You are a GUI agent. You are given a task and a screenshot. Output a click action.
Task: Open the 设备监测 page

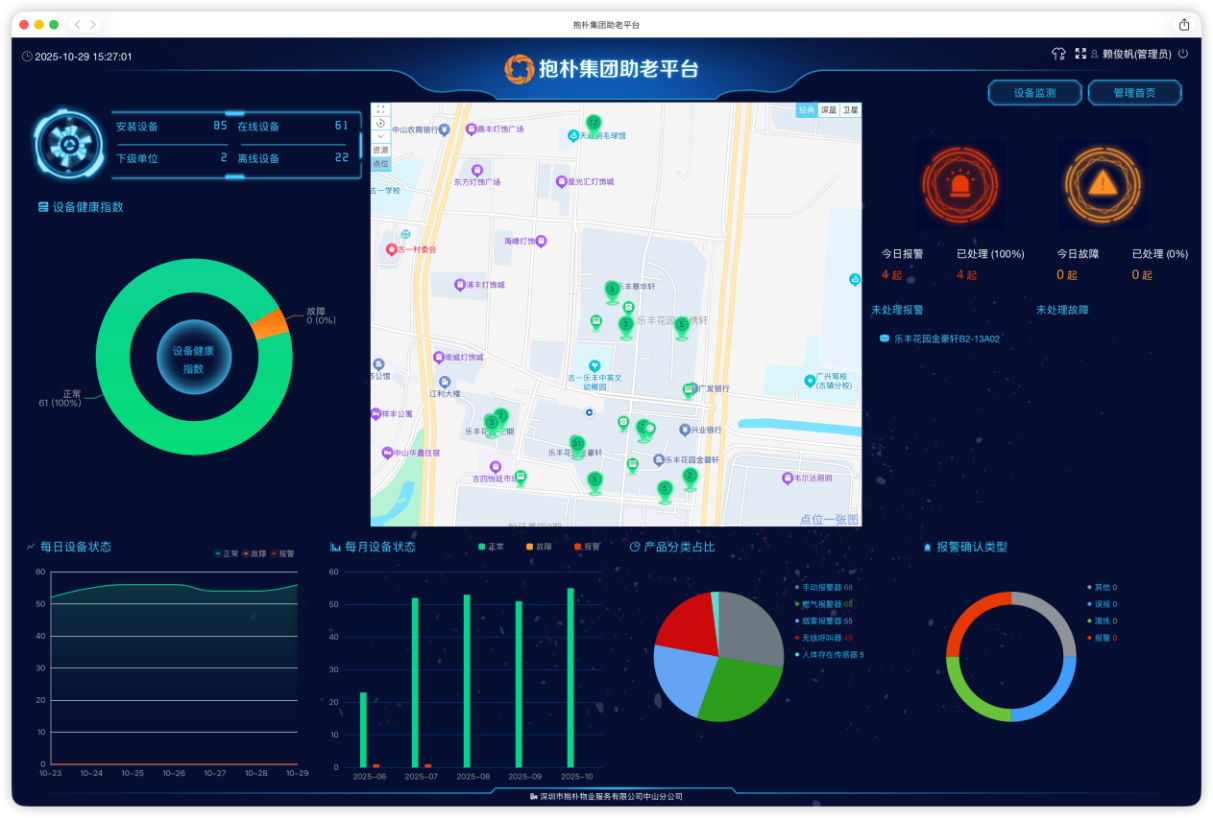(1034, 93)
